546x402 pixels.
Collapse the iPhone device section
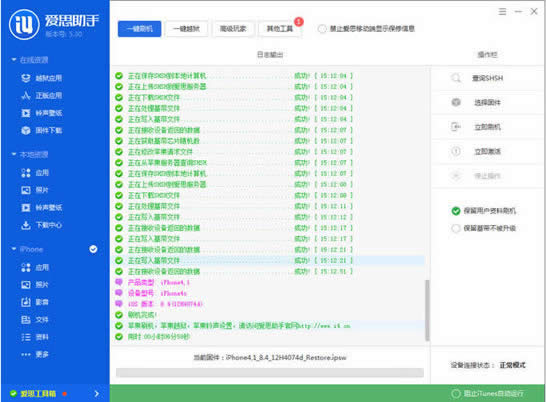coord(14,249)
